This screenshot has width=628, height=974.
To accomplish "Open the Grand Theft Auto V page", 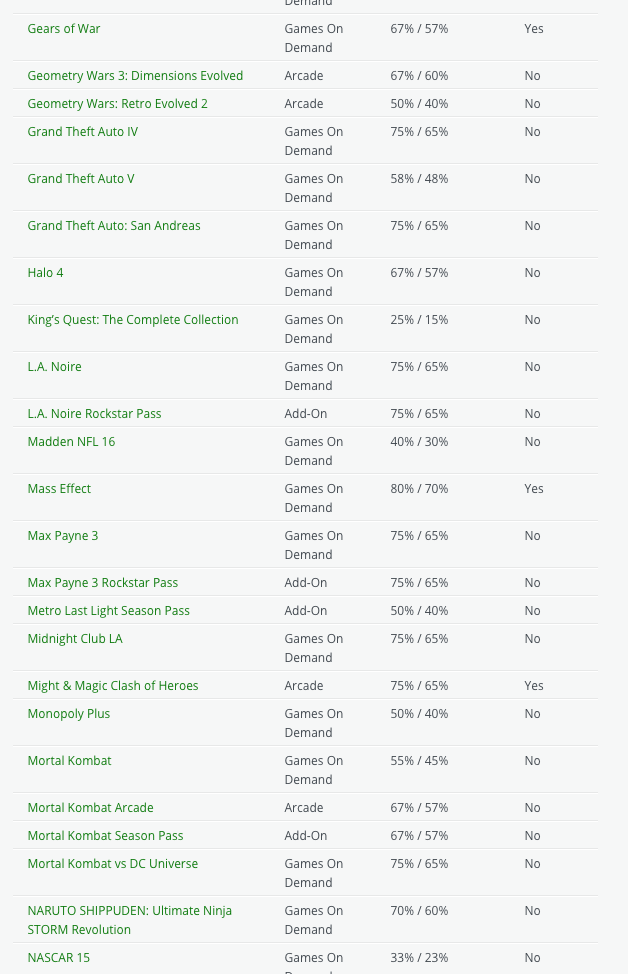I will point(81,179).
